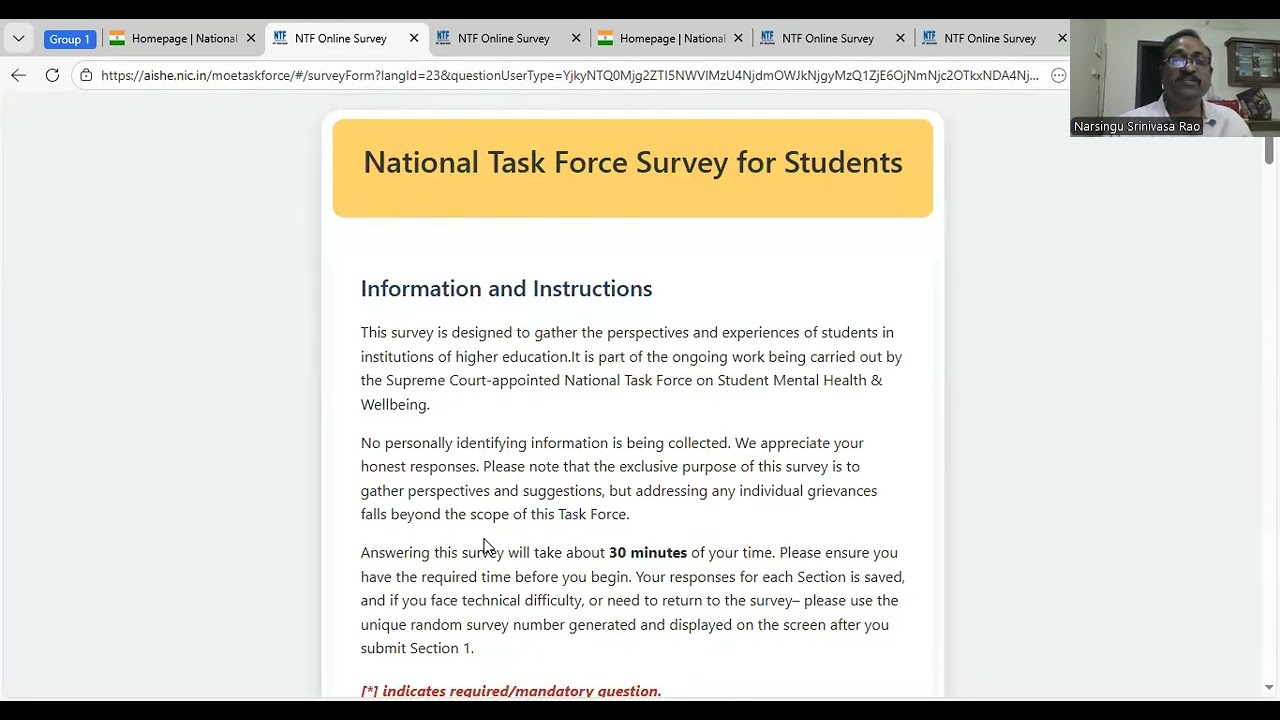This screenshot has height=720, width=1280.
Task: Click the red required/mandatory question note
Action: click(511, 691)
